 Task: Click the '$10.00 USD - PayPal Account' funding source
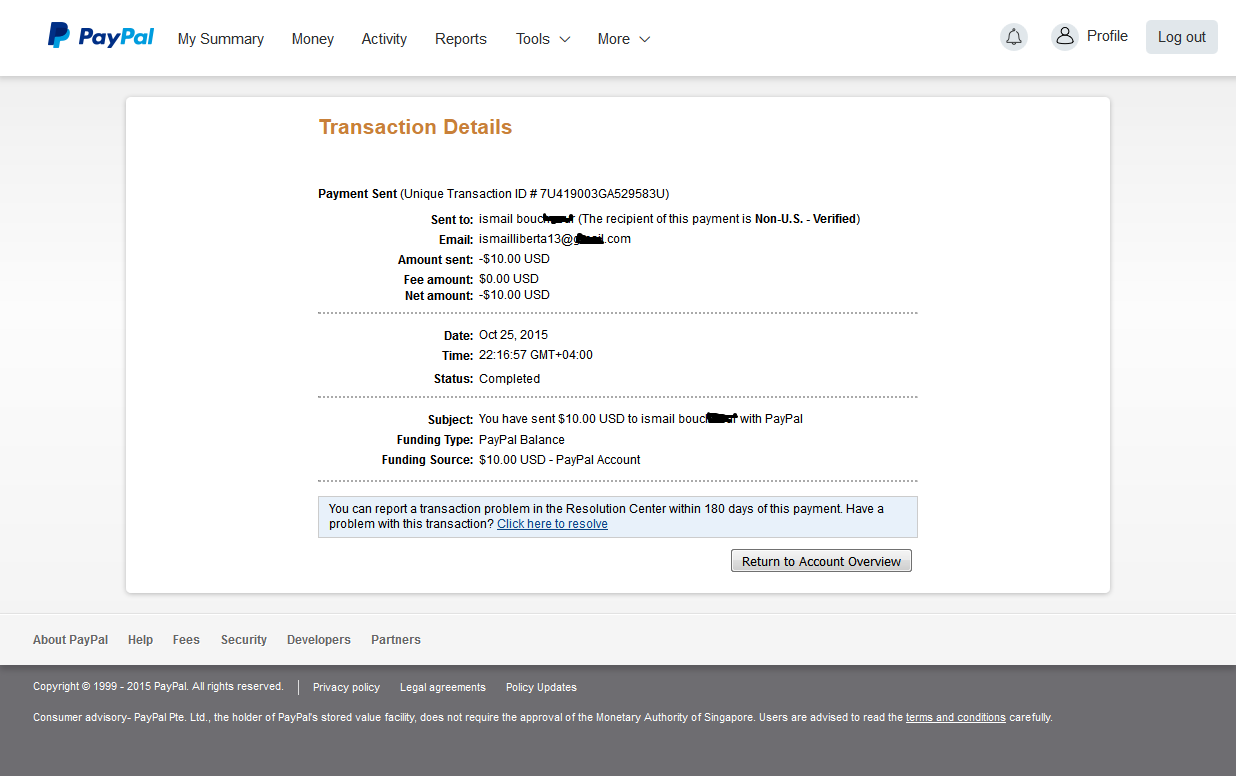pos(560,460)
